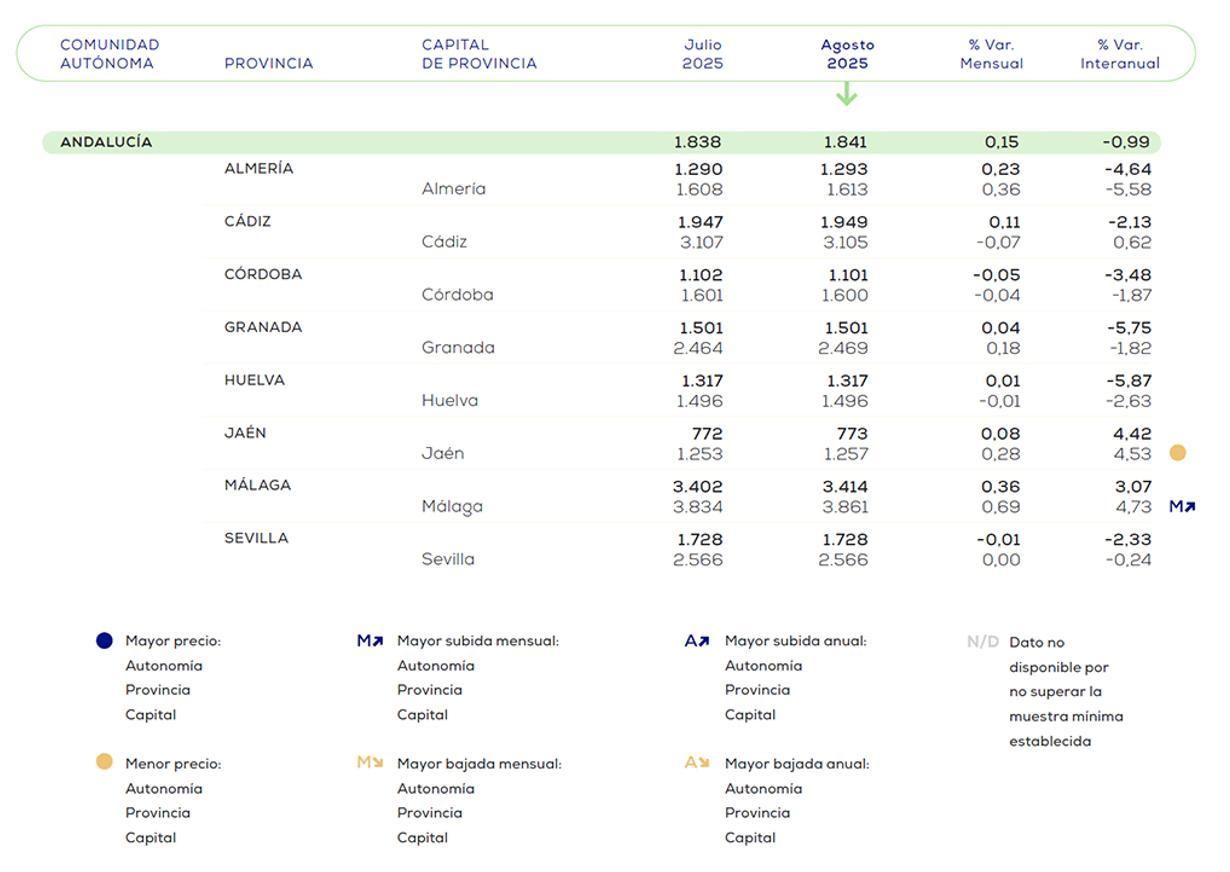Select the yellow 'Menor precio' legend circle
The image size is (1230, 872).
coord(104,763)
